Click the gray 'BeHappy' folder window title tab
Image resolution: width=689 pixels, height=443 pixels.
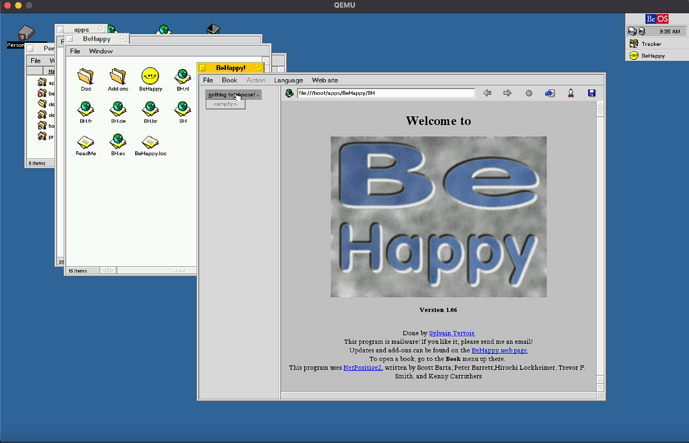(x=96, y=39)
